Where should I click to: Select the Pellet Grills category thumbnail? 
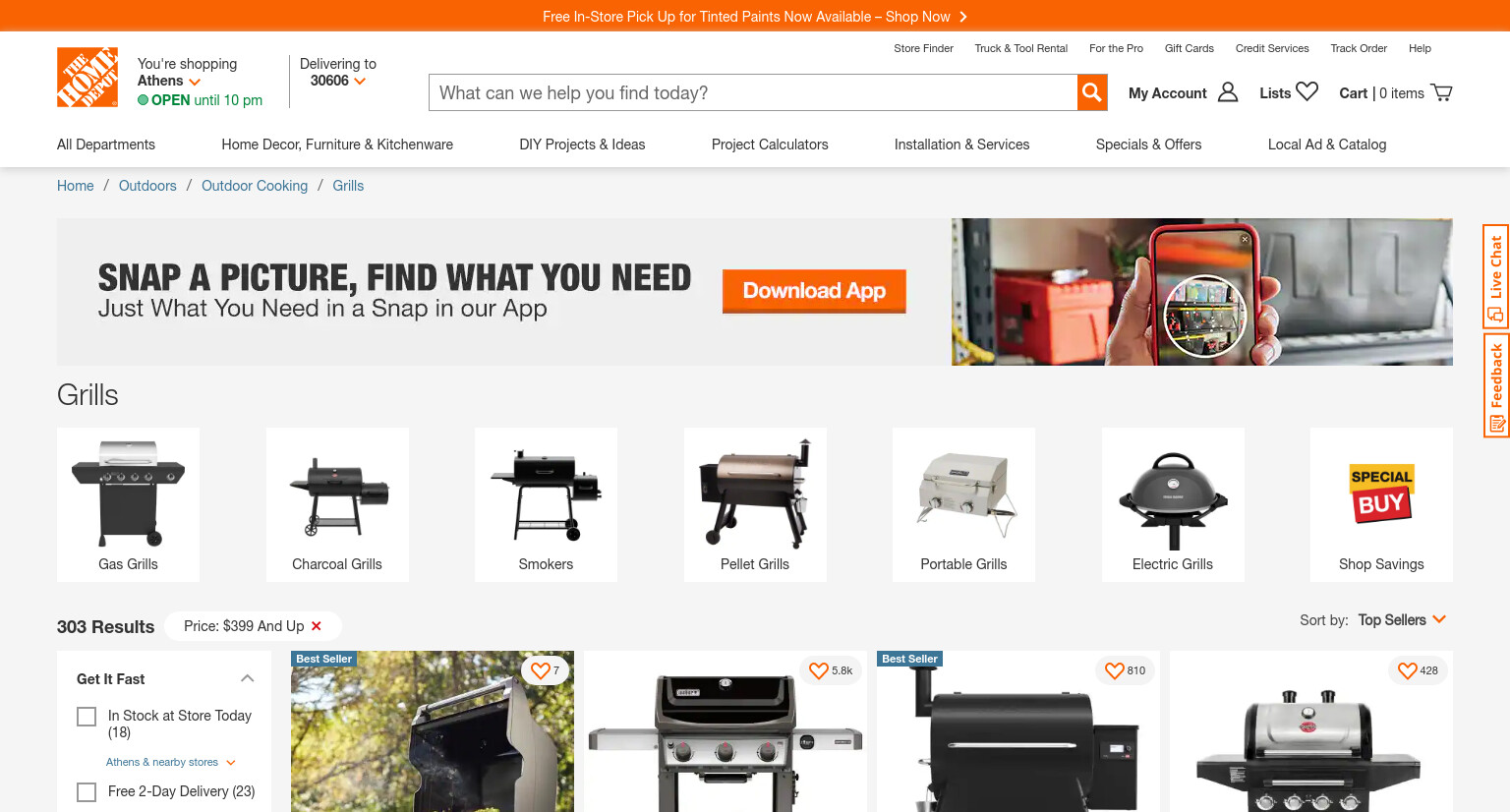click(x=755, y=504)
